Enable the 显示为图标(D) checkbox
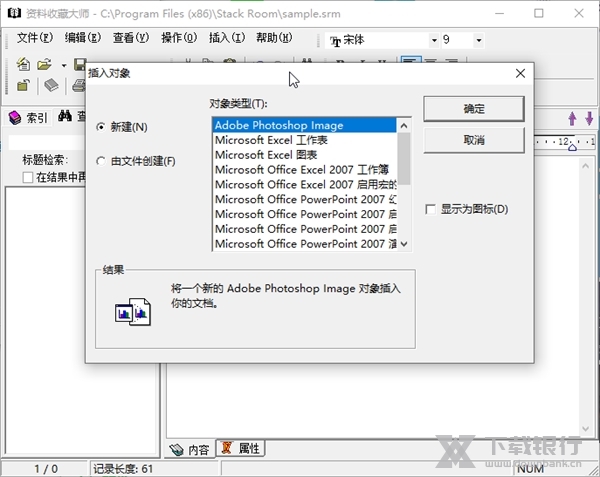The width and height of the screenshot is (600, 477). [430, 209]
